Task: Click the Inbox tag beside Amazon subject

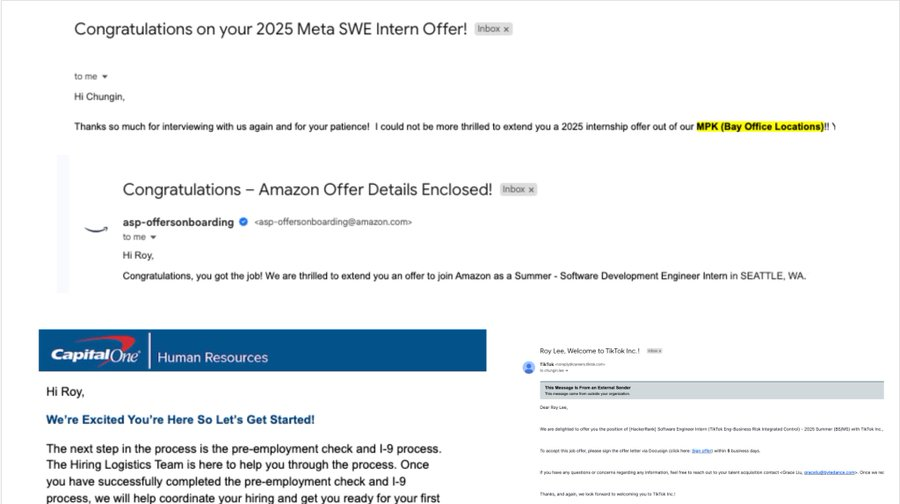Action: coord(513,189)
